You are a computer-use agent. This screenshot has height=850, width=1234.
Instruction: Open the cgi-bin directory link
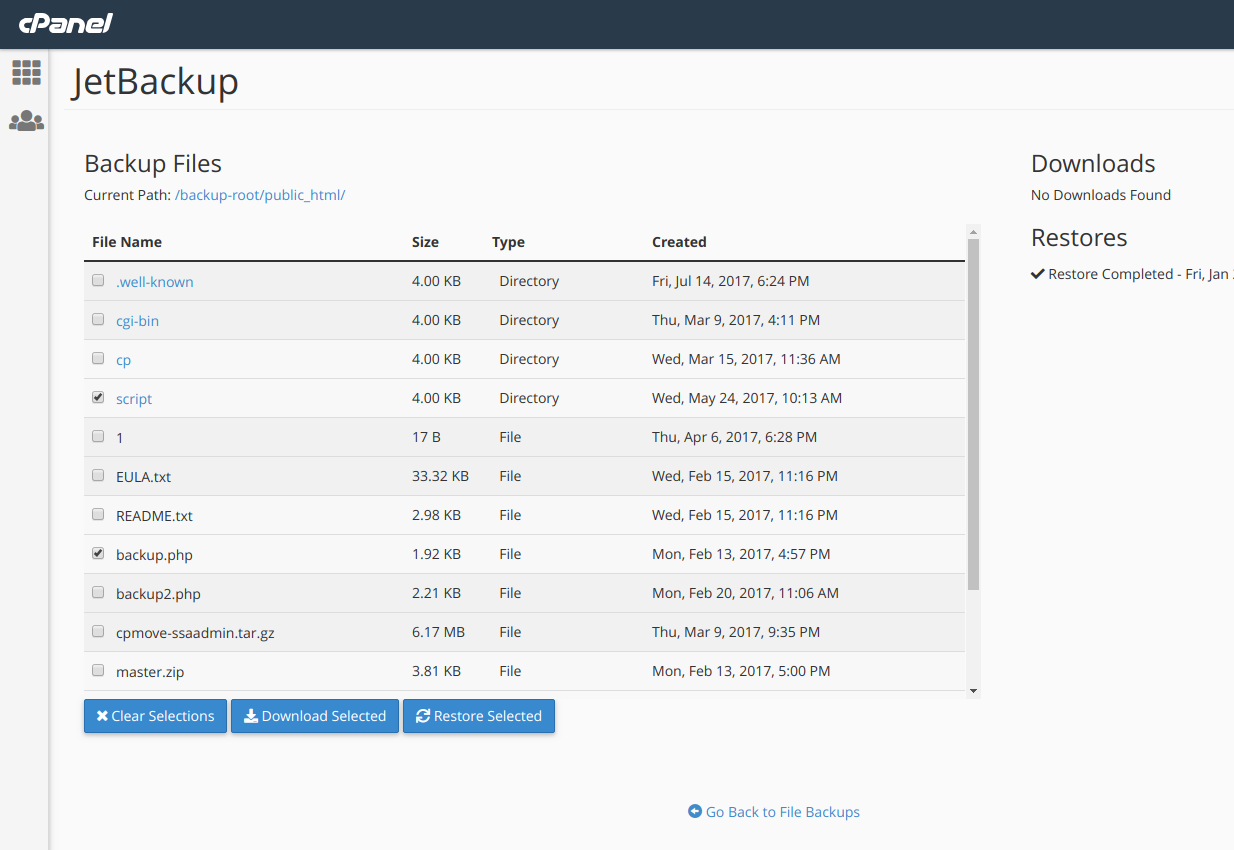tap(137, 321)
